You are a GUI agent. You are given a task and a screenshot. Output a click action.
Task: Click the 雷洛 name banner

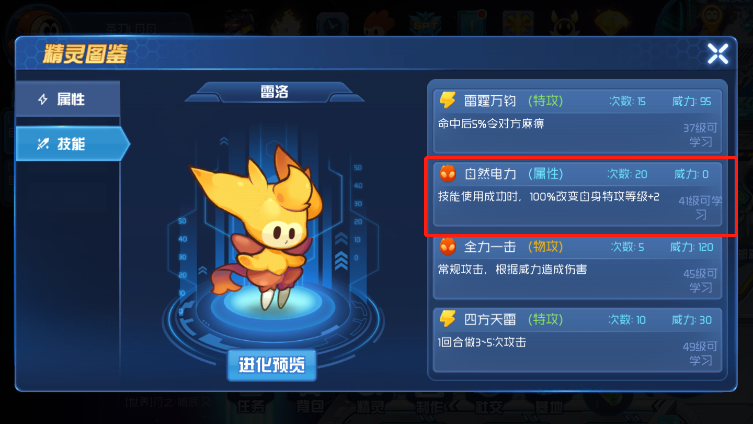(x=274, y=92)
